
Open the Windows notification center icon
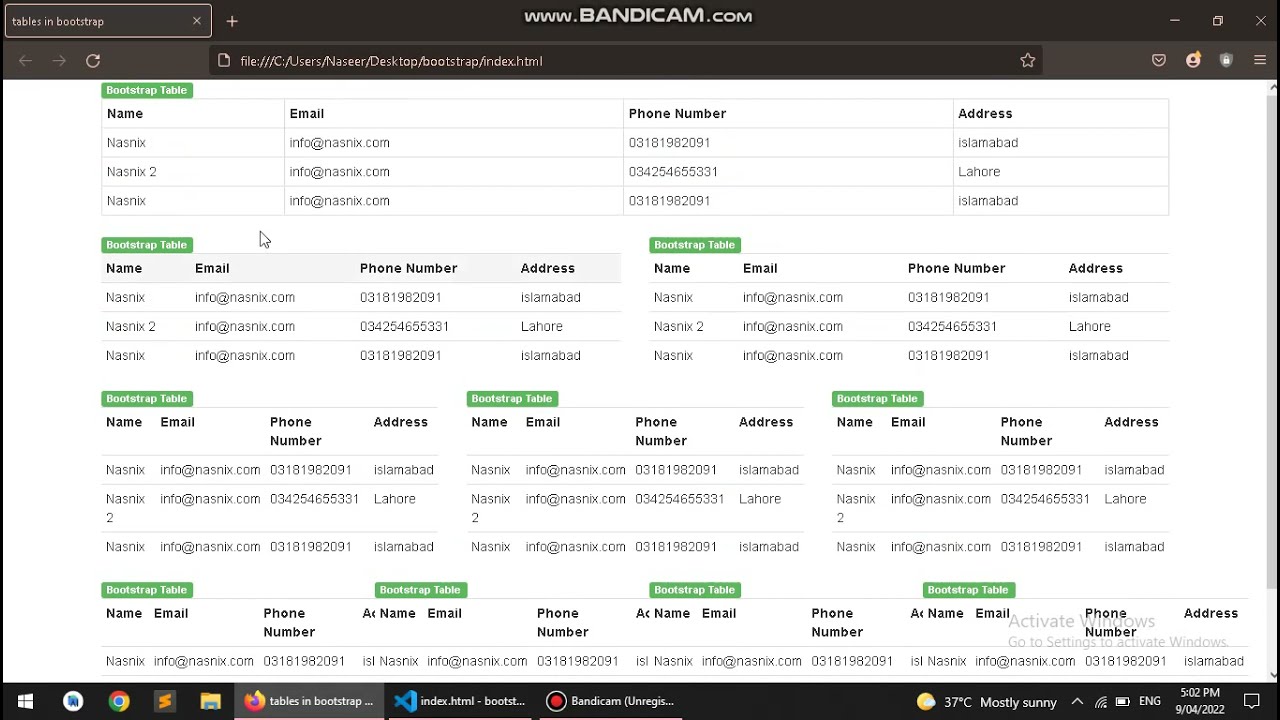click(1252, 701)
